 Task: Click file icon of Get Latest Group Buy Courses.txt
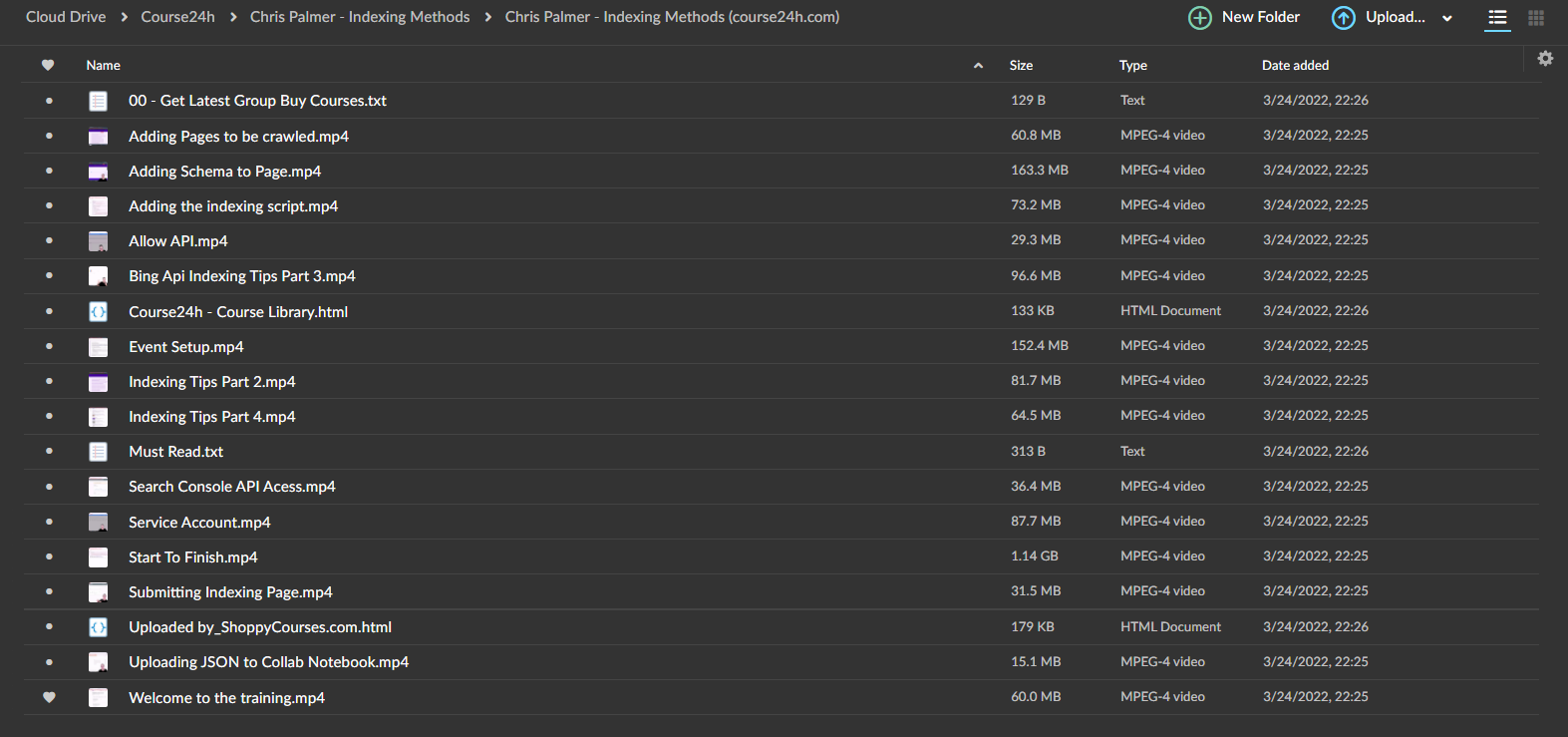click(x=98, y=101)
